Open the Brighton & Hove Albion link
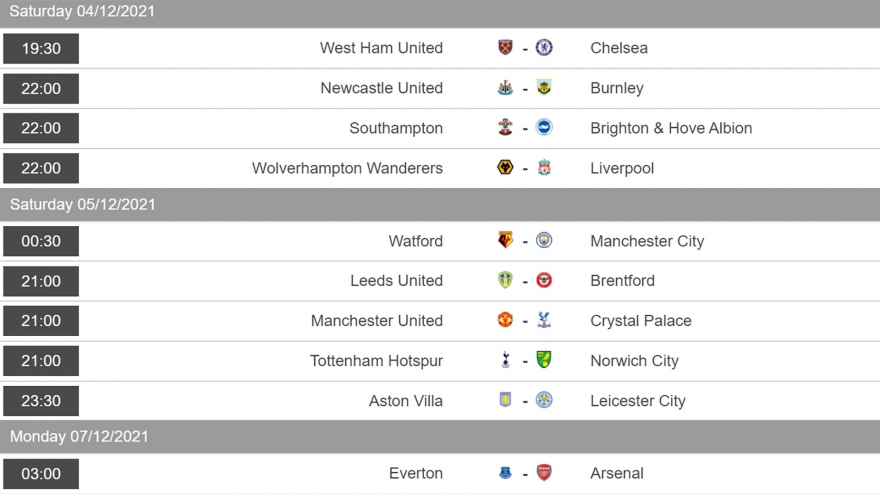Screen dimensions: 880x495 tap(671, 128)
